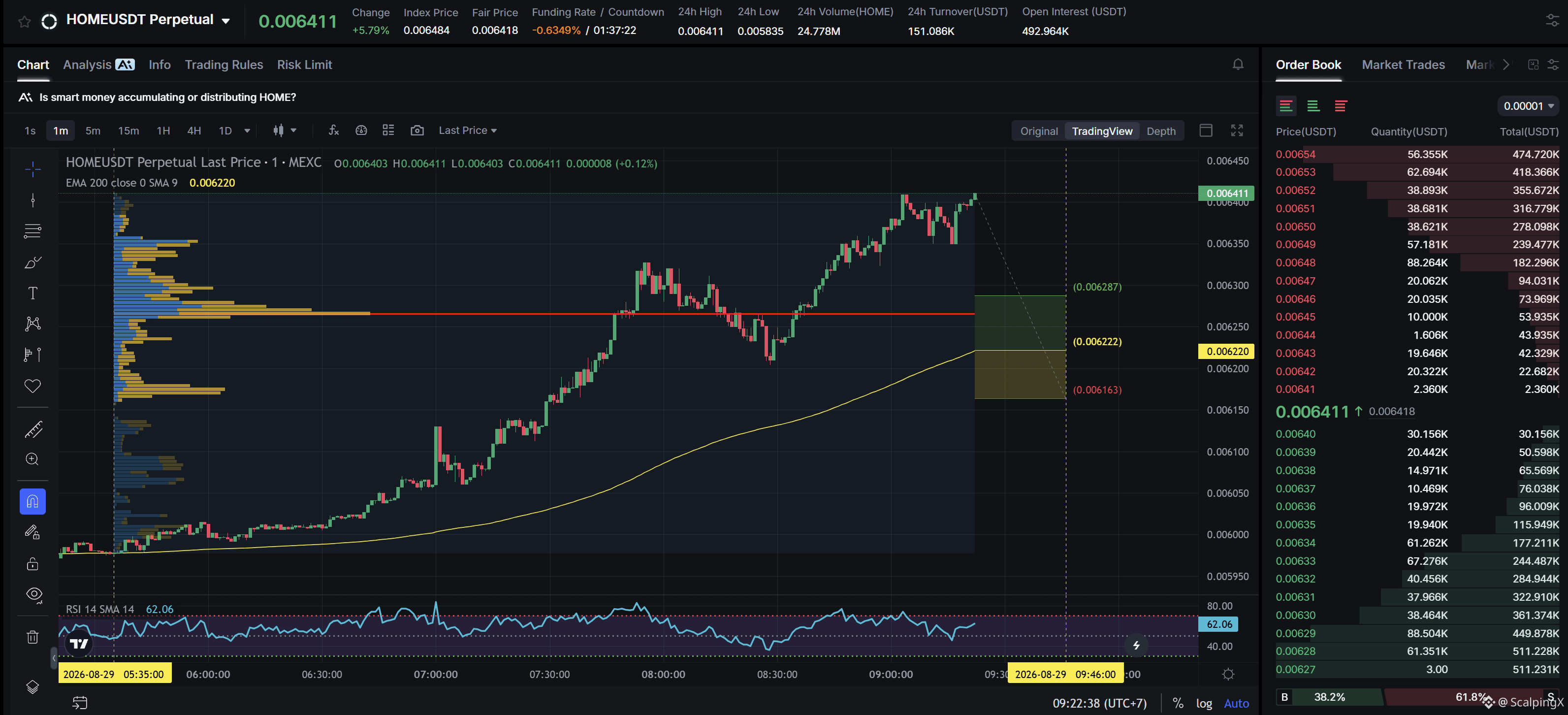1568x715 pixels.
Task: Select the brush drawing tool
Action: click(x=33, y=262)
